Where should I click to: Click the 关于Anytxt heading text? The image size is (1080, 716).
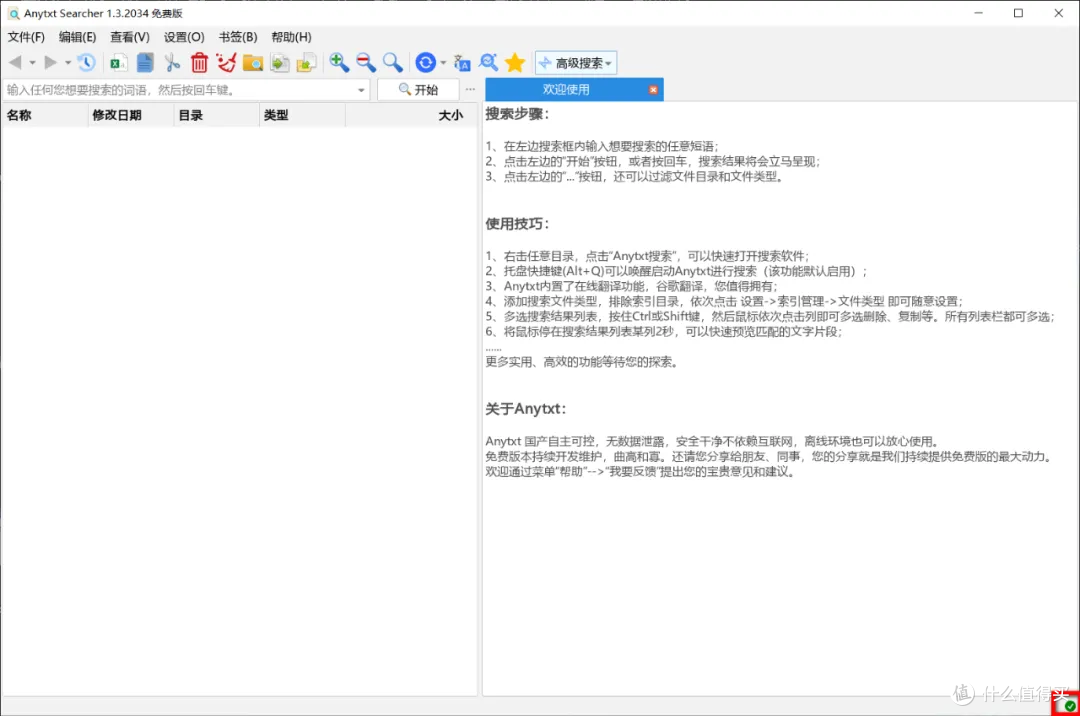point(526,409)
